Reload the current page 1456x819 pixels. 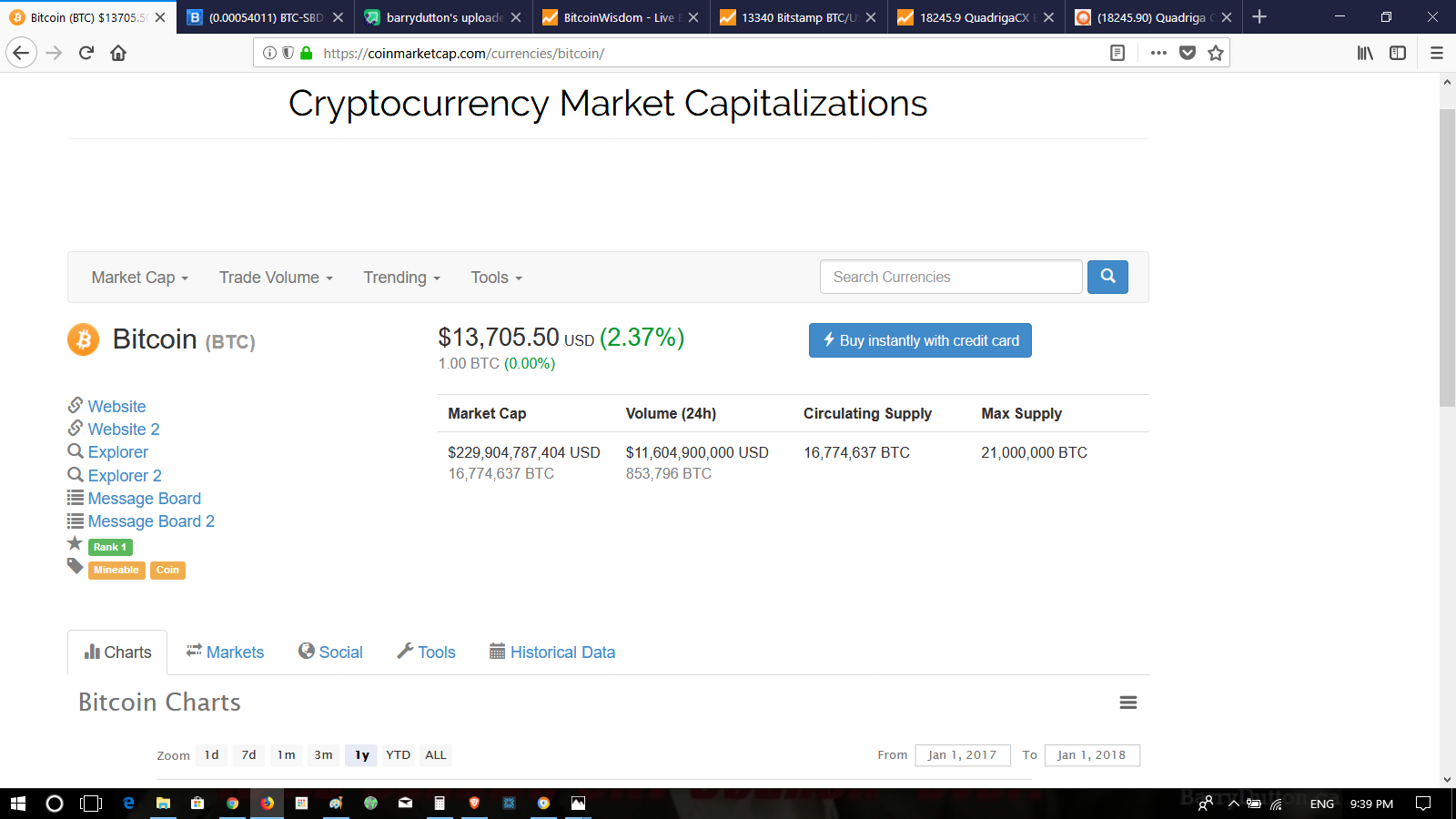pyautogui.click(x=86, y=53)
